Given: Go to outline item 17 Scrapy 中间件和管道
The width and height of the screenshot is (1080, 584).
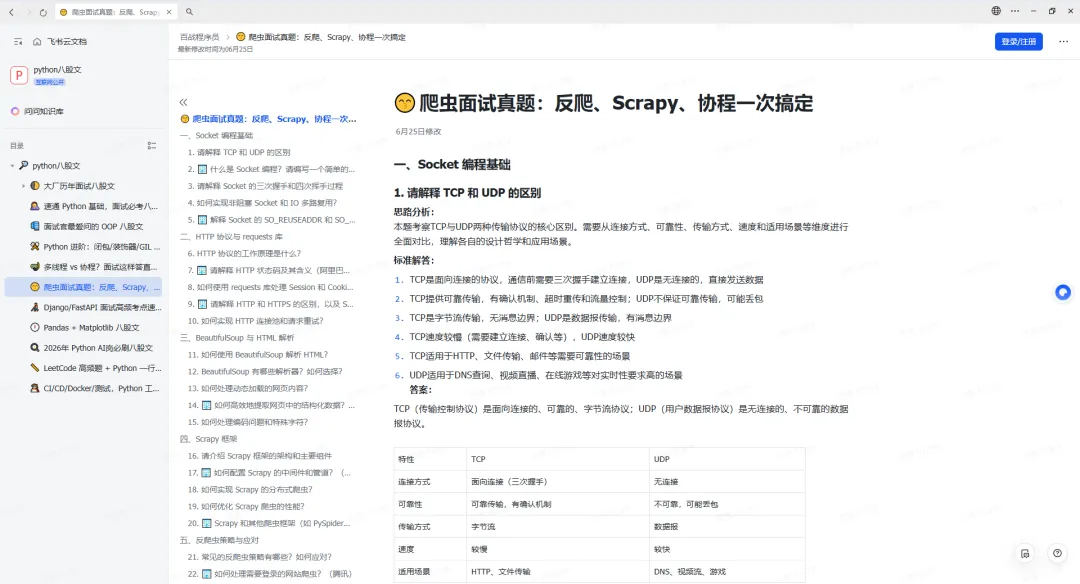Looking at the screenshot, I should [269, 473].
